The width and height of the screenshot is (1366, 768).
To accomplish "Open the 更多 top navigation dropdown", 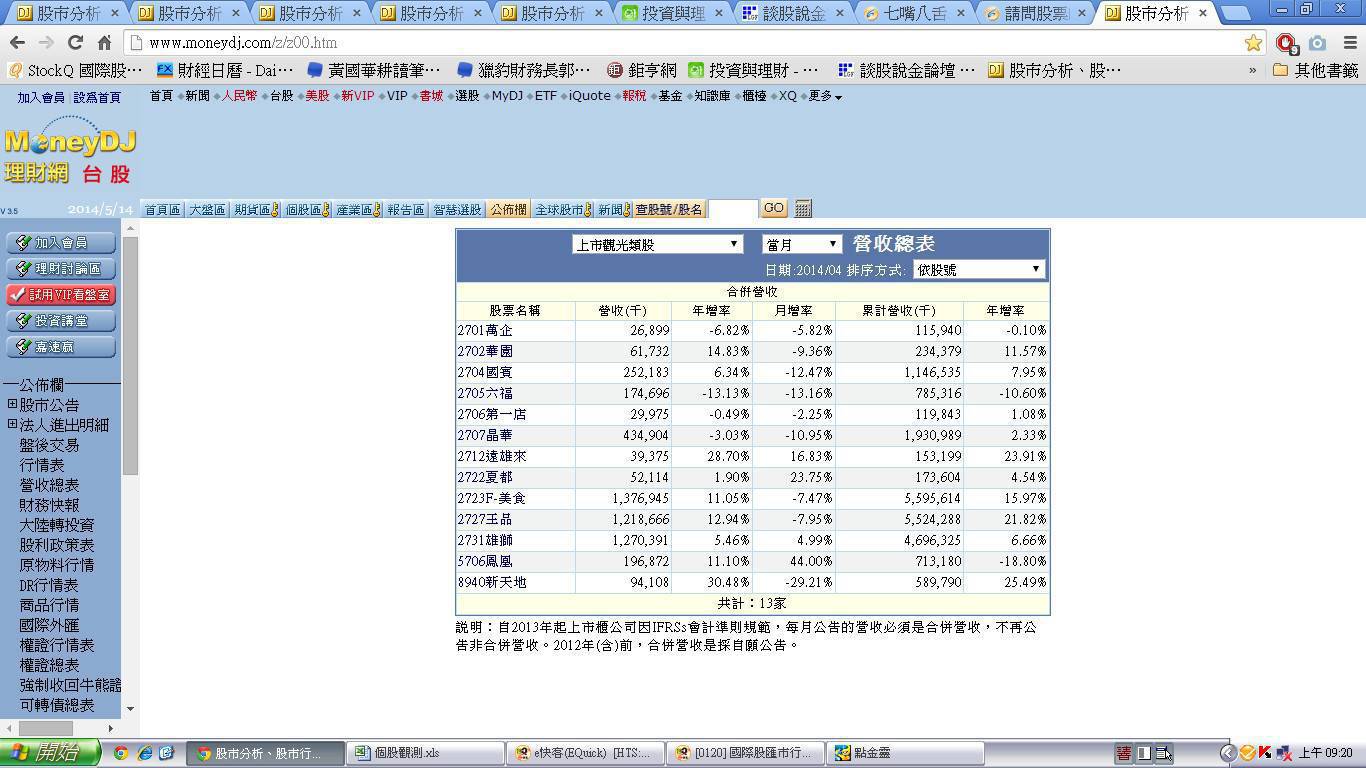I will click(825, 96).
